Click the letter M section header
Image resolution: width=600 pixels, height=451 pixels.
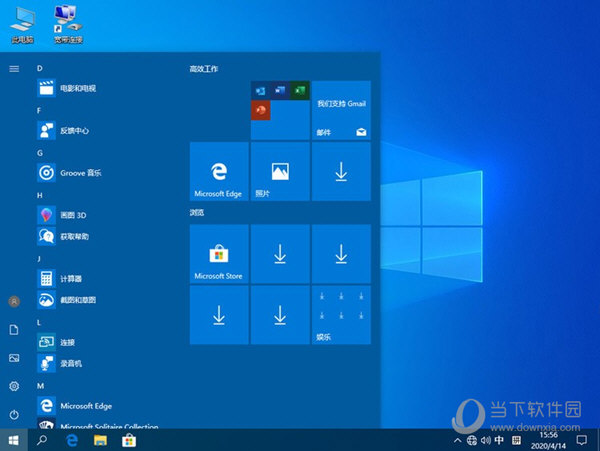pyautogui.click(x=41, y=386)
